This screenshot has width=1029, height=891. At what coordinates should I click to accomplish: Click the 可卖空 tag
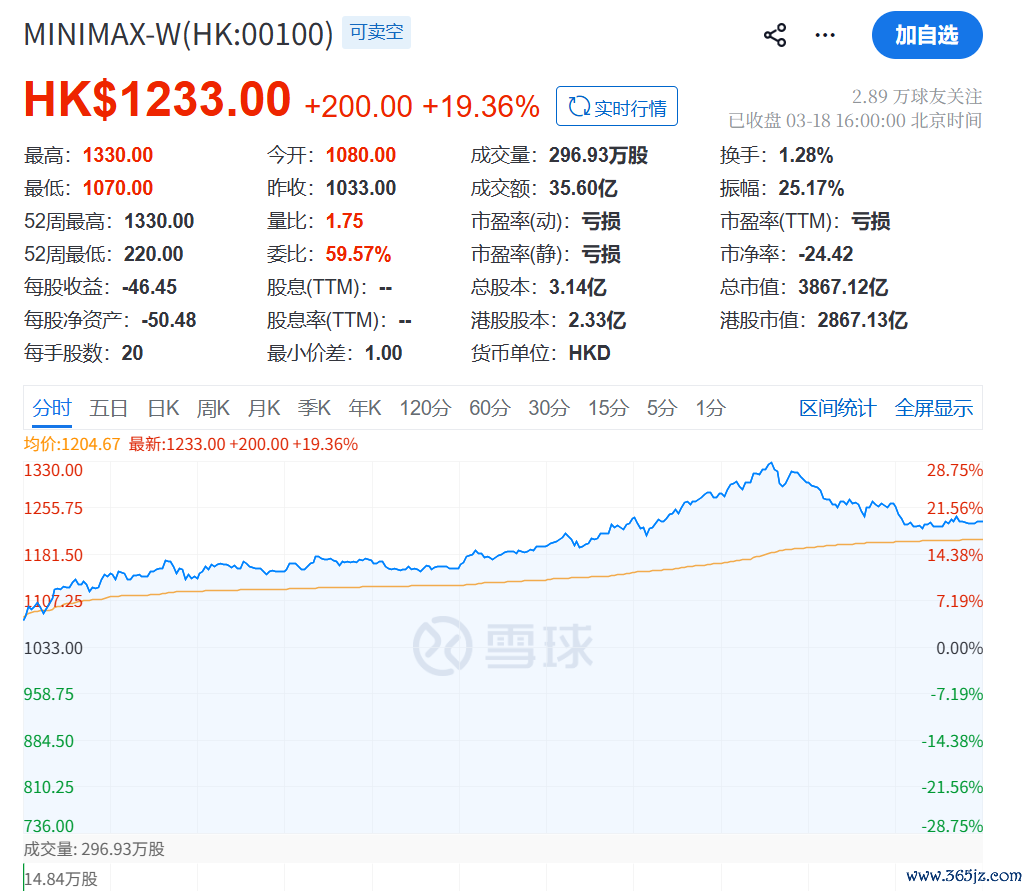click(x=377, y=33)
